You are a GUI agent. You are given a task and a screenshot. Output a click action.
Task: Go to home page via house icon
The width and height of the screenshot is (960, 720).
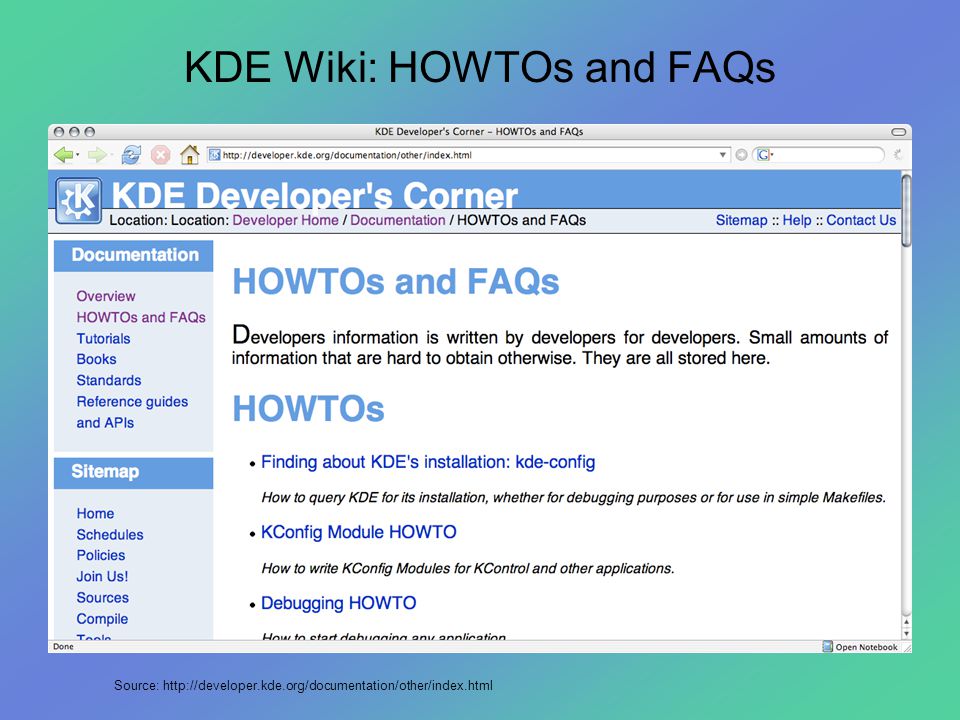click(190, 154)
